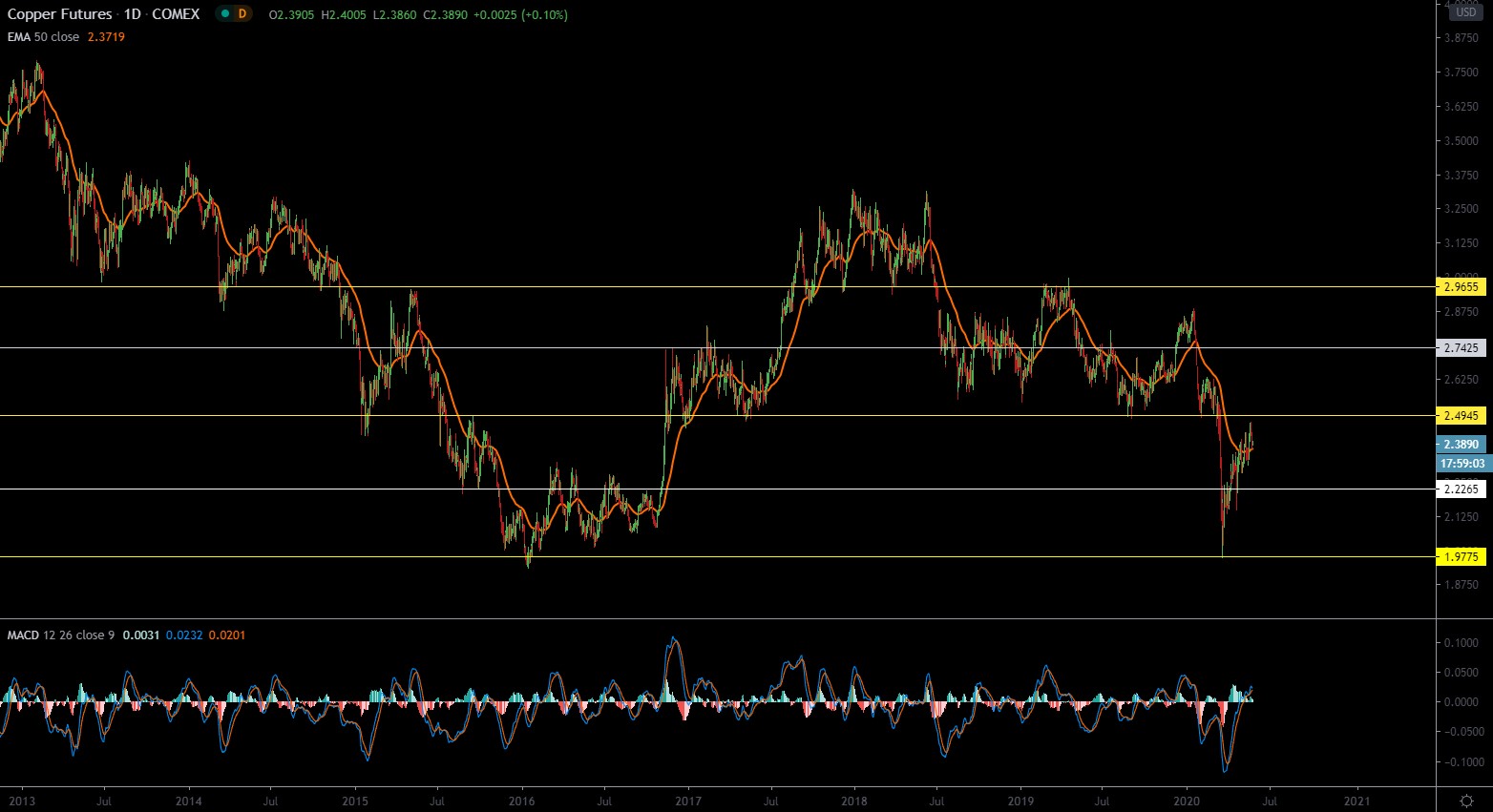Click the 2.1250 price axis tick
The height and width of the screenshot is (812, 1493).
[x=1461, y=517]
